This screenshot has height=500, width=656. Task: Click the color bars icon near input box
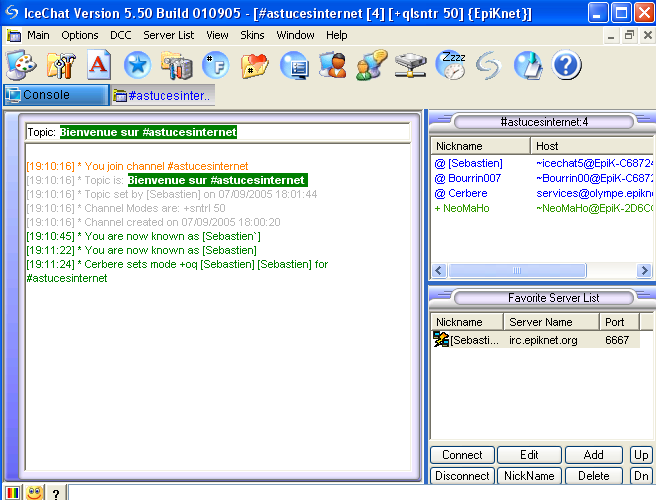click(x=13, y=492)
